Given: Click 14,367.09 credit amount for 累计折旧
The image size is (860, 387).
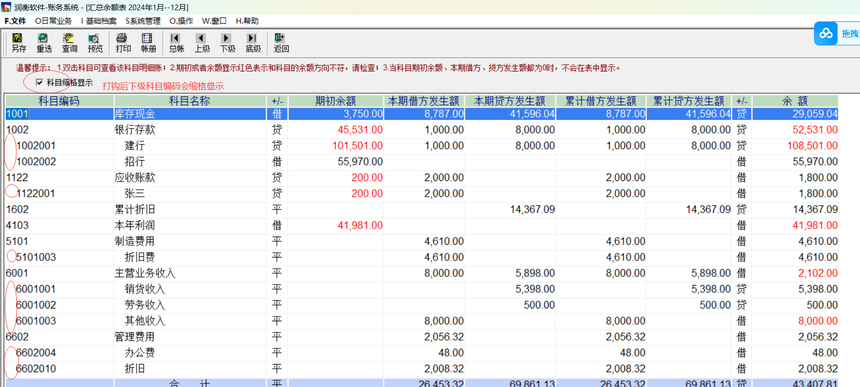Looking at the screenshot, I should point(532,209).
